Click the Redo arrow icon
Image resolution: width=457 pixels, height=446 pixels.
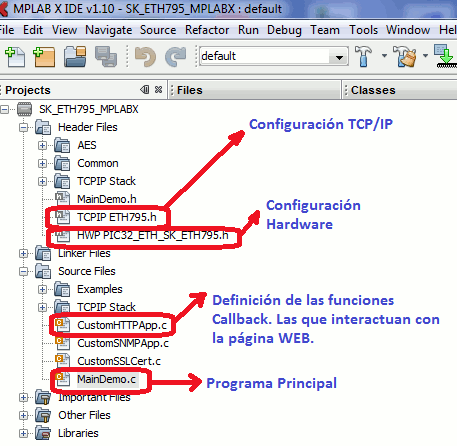[x=175, y=57]
